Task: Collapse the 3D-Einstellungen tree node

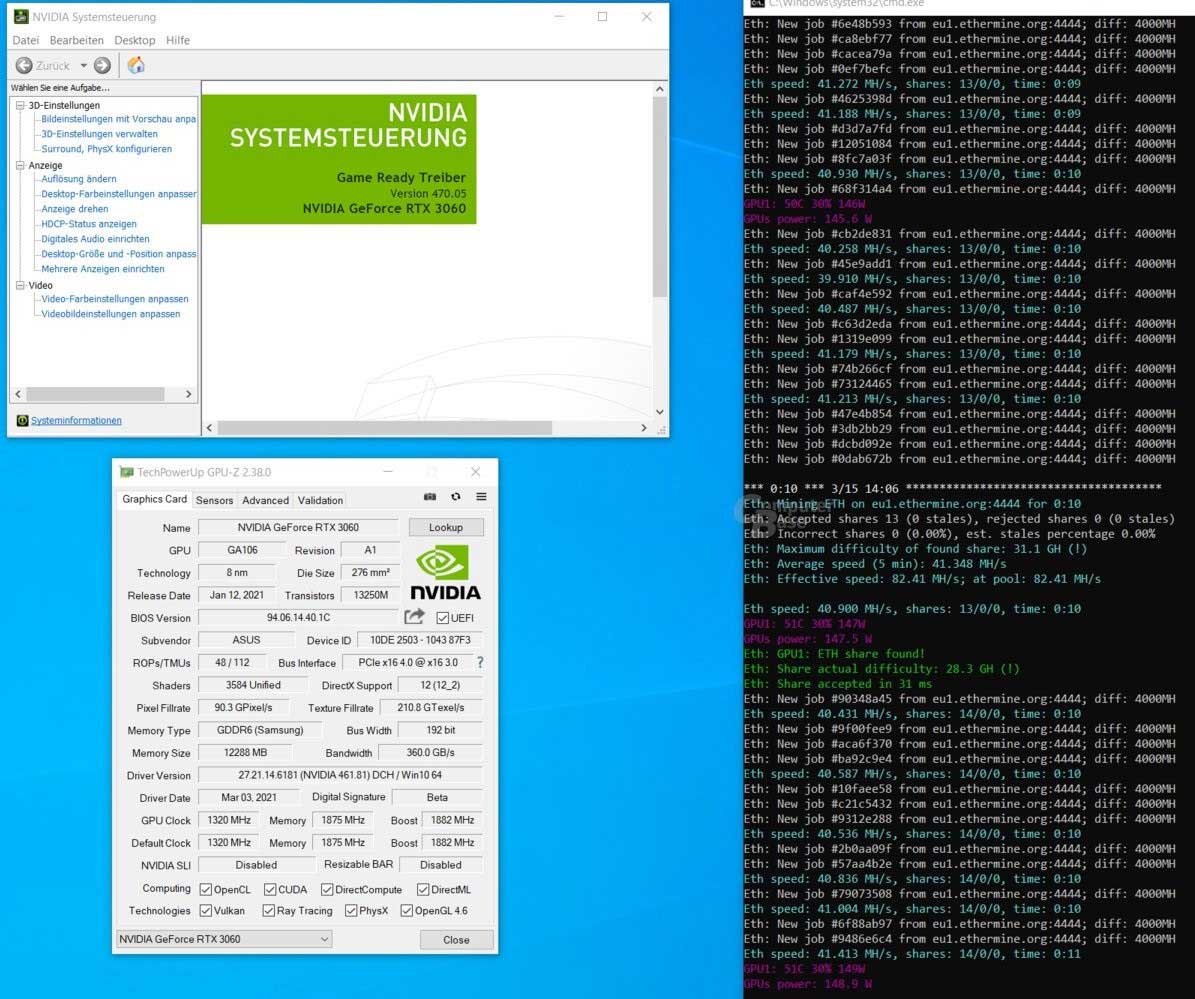Action: (x=21, y=105)
